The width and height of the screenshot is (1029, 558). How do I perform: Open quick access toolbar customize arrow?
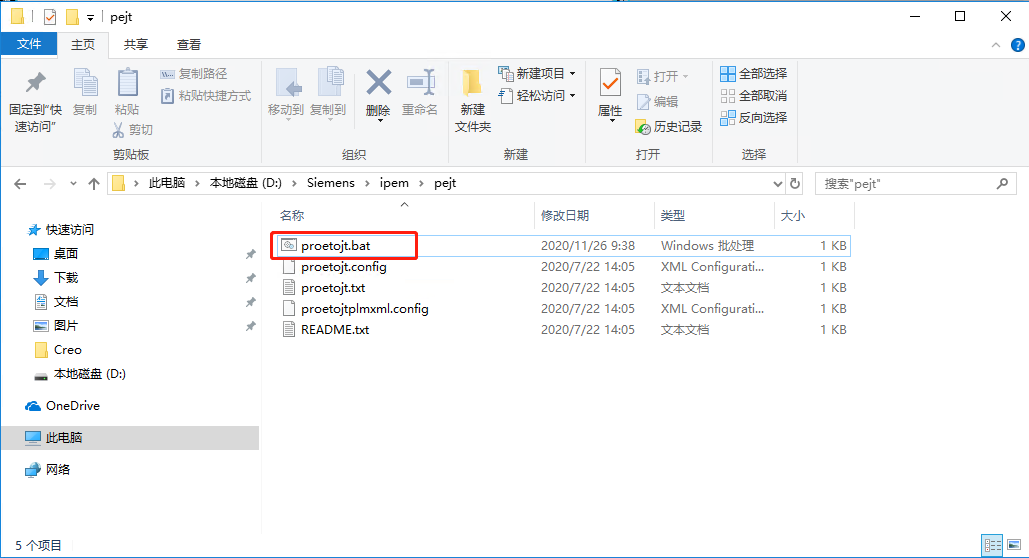[x=91, y=17]
